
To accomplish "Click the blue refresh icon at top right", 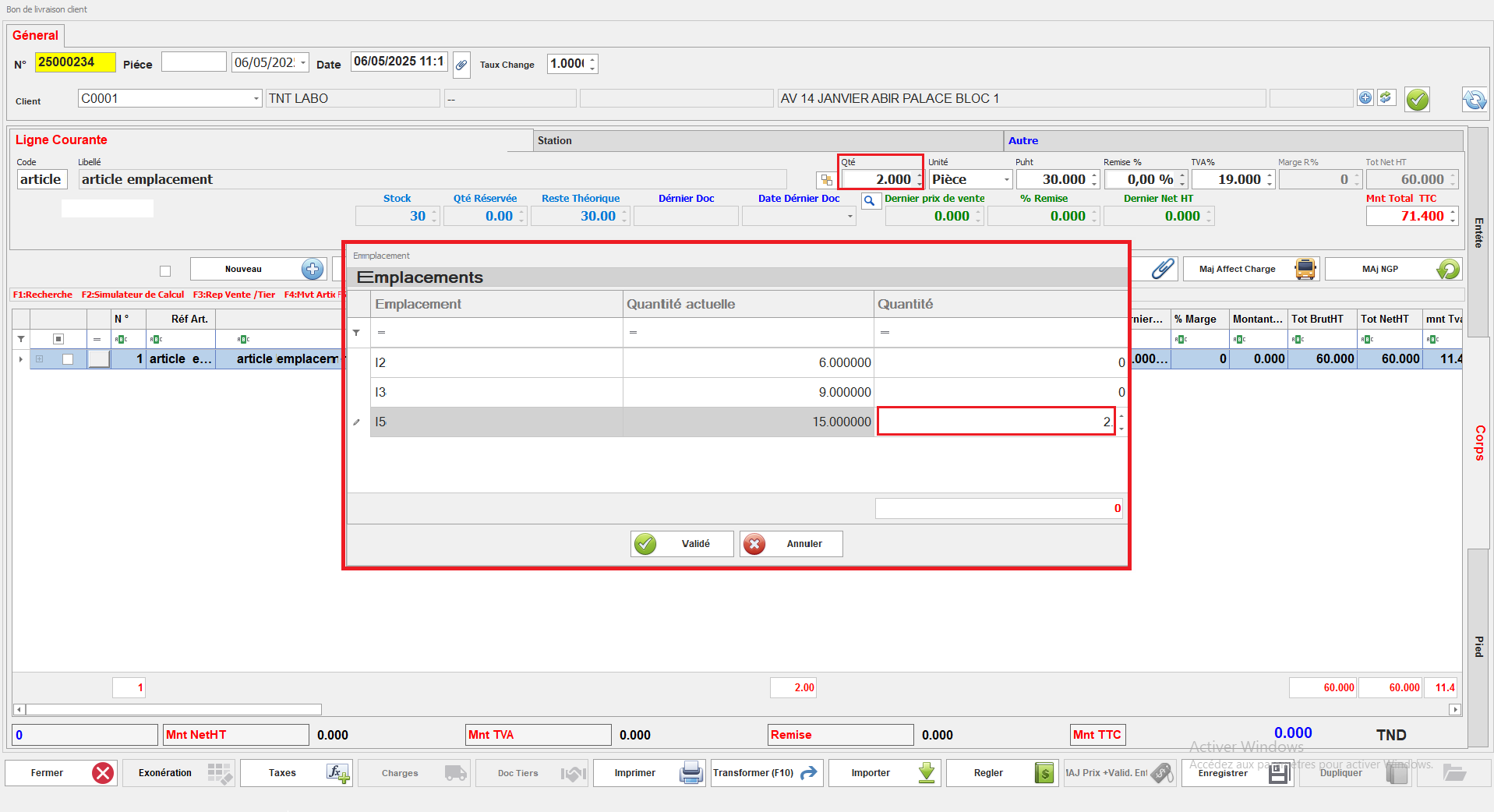I will coord(1474,100).
